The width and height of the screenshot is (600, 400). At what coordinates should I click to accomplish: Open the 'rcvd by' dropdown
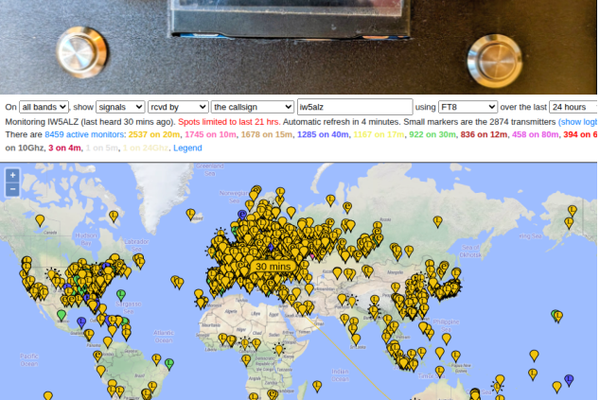(x=177, y=107)
